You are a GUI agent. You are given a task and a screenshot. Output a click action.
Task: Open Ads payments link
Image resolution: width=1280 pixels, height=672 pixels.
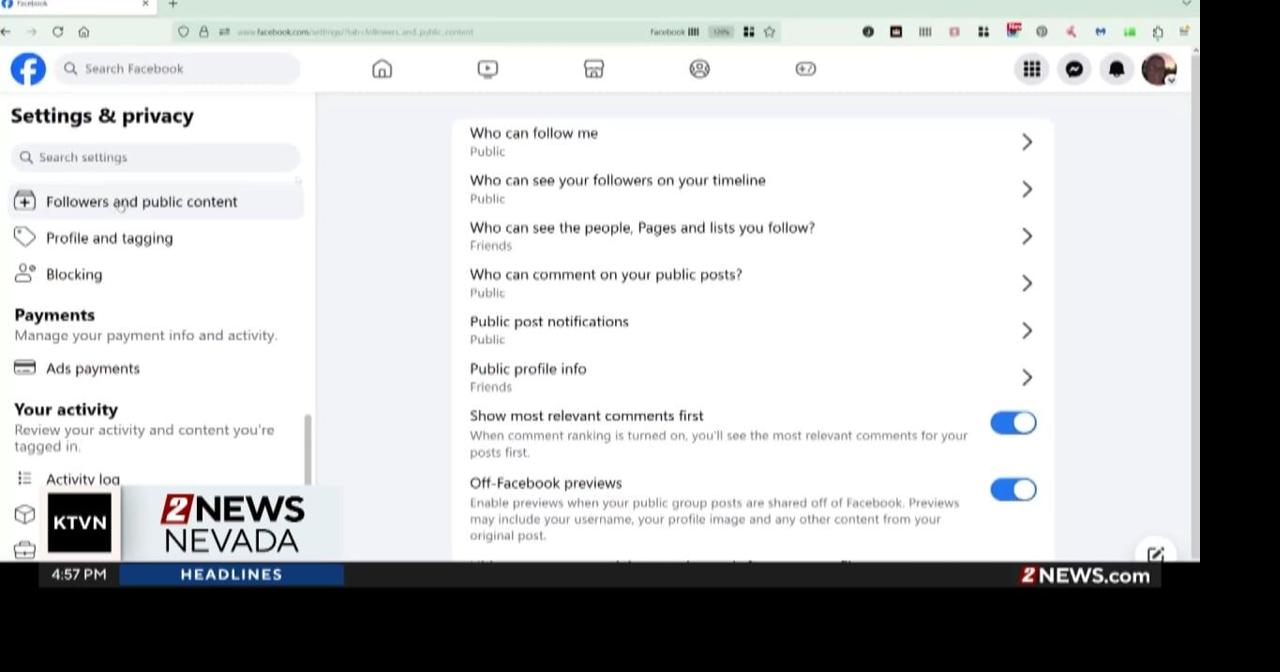pyautogui.click(x=93, y=368)
